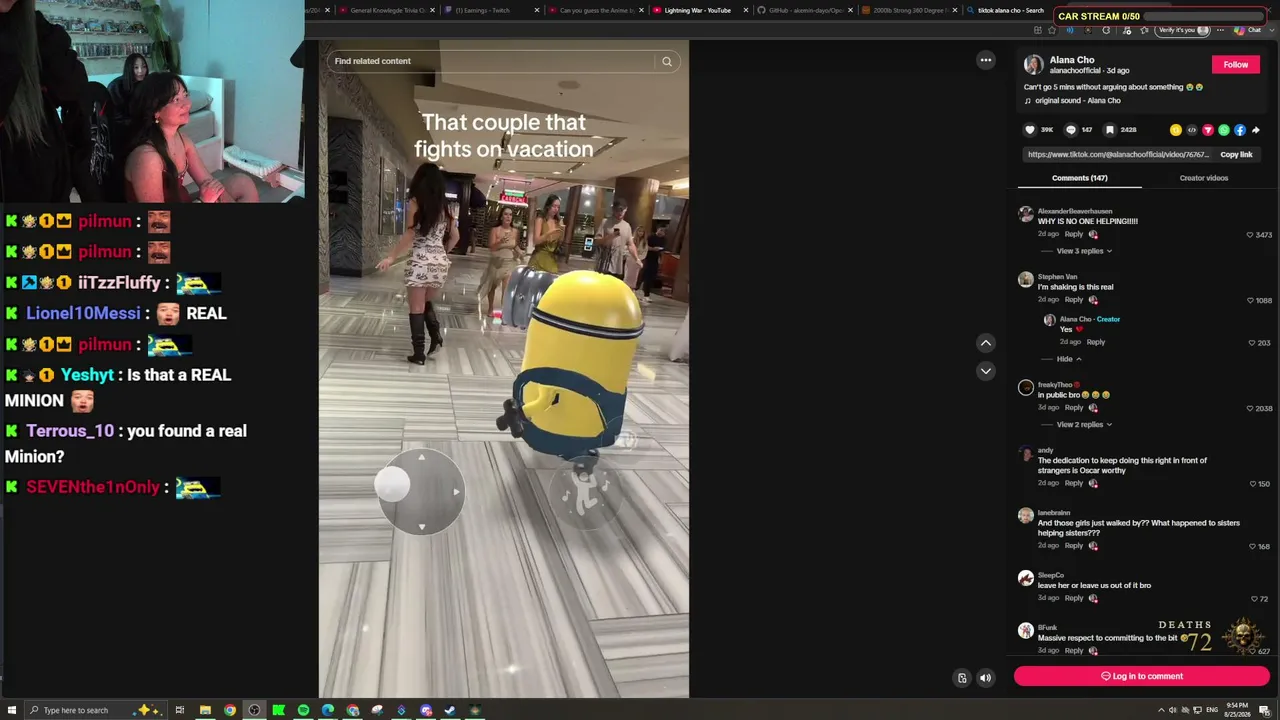Click the yellow coin share icon
The width and height of the screenshot is (1280, 720).
pyautogui.click(x=1176, y=130)
